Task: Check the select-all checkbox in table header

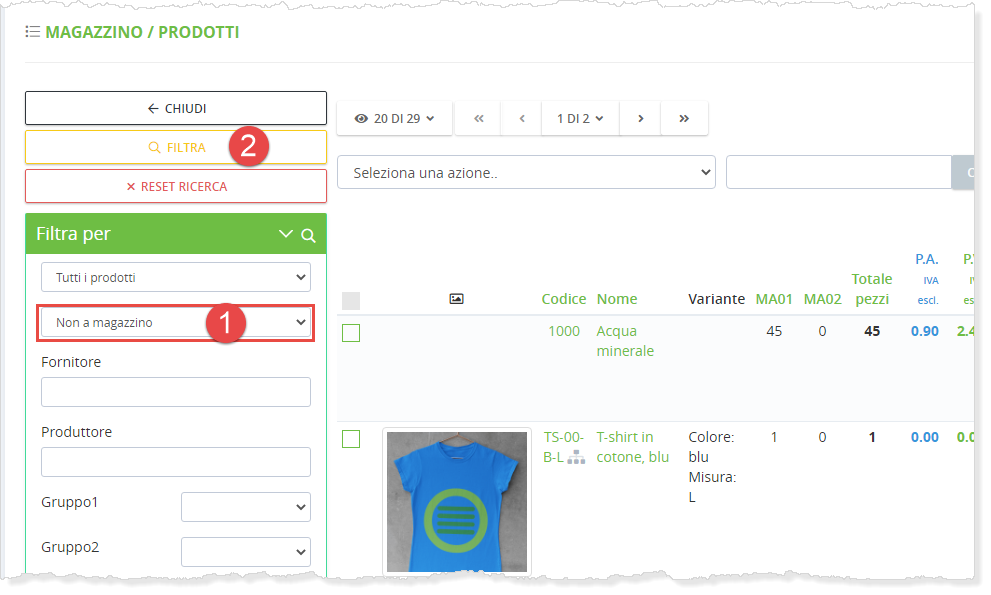Action: click(x=351, y=300)
